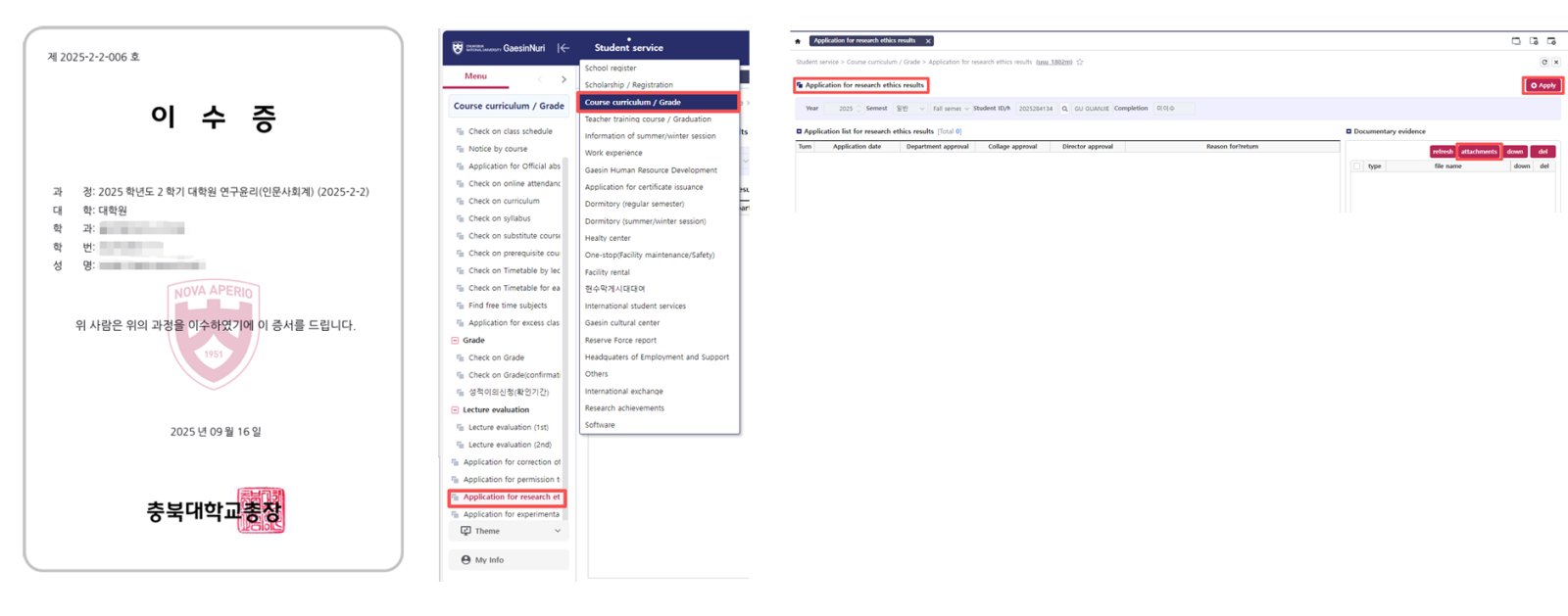Click the GaesinNuri university logo

click(499, 47)
